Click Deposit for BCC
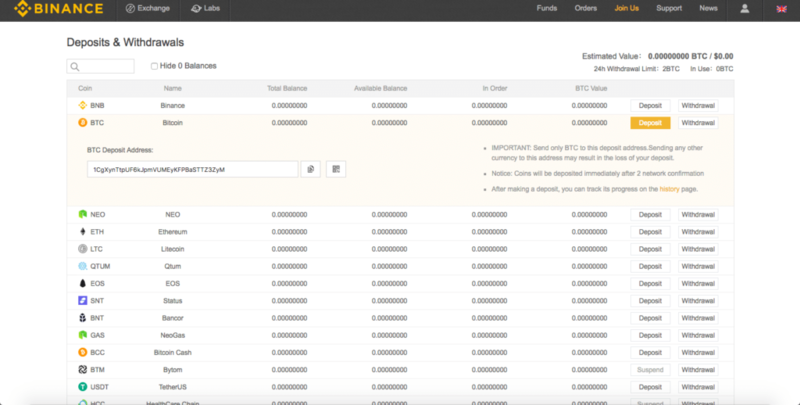 tap(651, 352)
